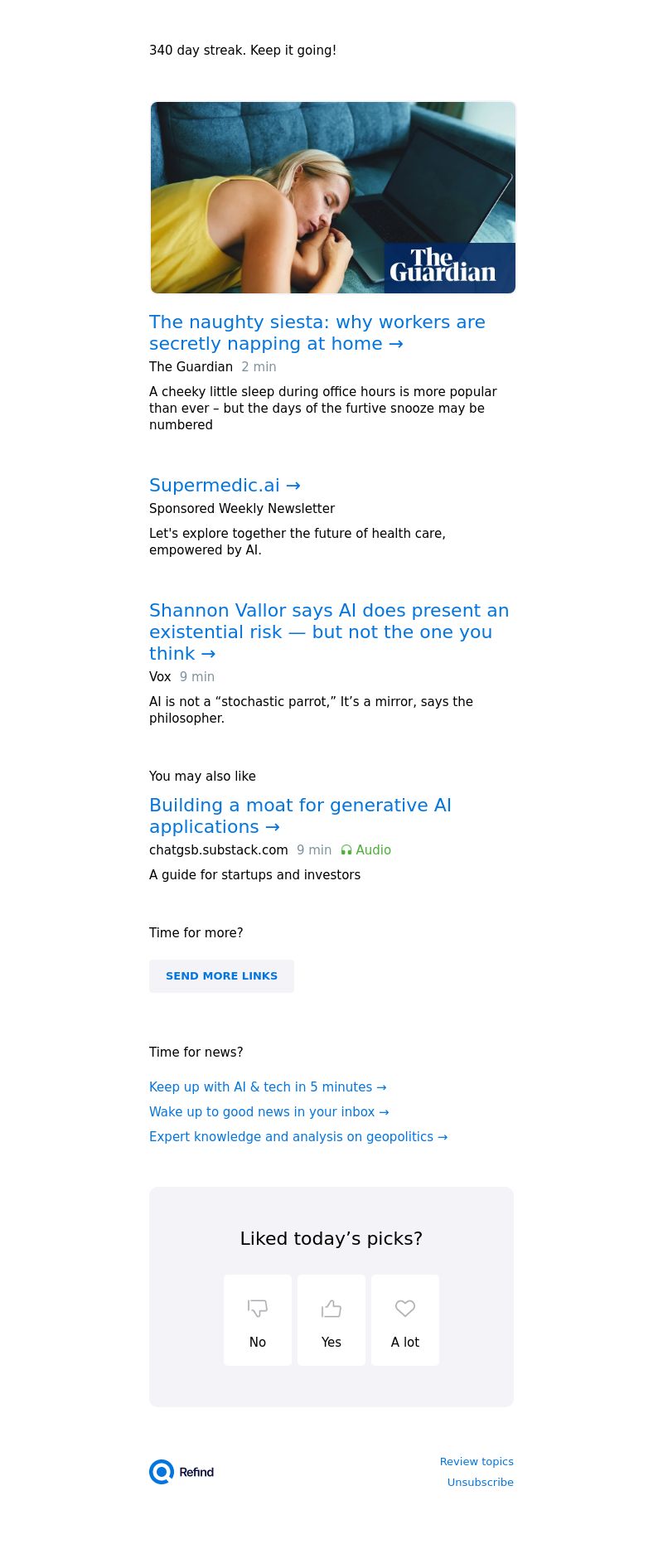Open the Supermedic.ai sponsored link
This screenshot has width=663, height=1568.
coord(225,485)
